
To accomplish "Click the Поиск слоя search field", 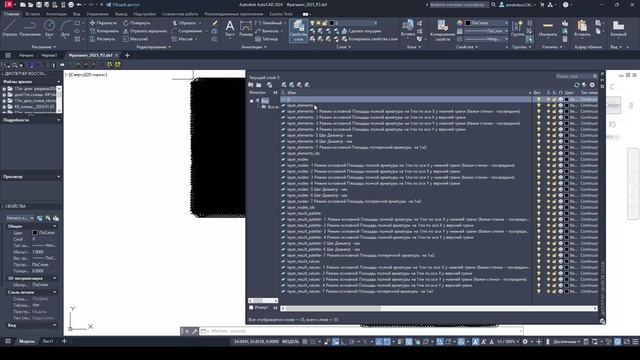I will [576, 76].
